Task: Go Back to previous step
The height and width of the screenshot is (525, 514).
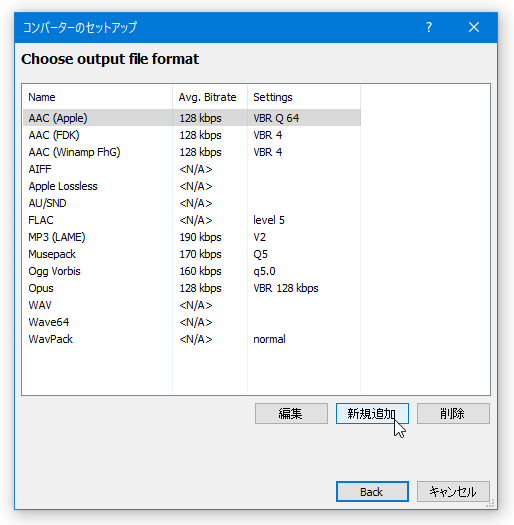Action: 372,492
